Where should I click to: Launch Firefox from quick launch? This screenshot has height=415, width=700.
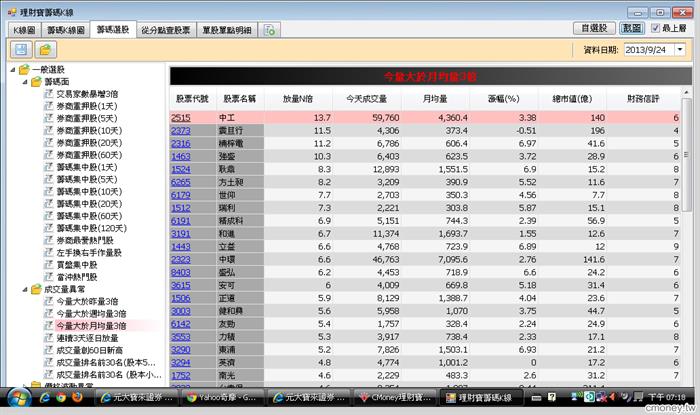coord(77,397)
